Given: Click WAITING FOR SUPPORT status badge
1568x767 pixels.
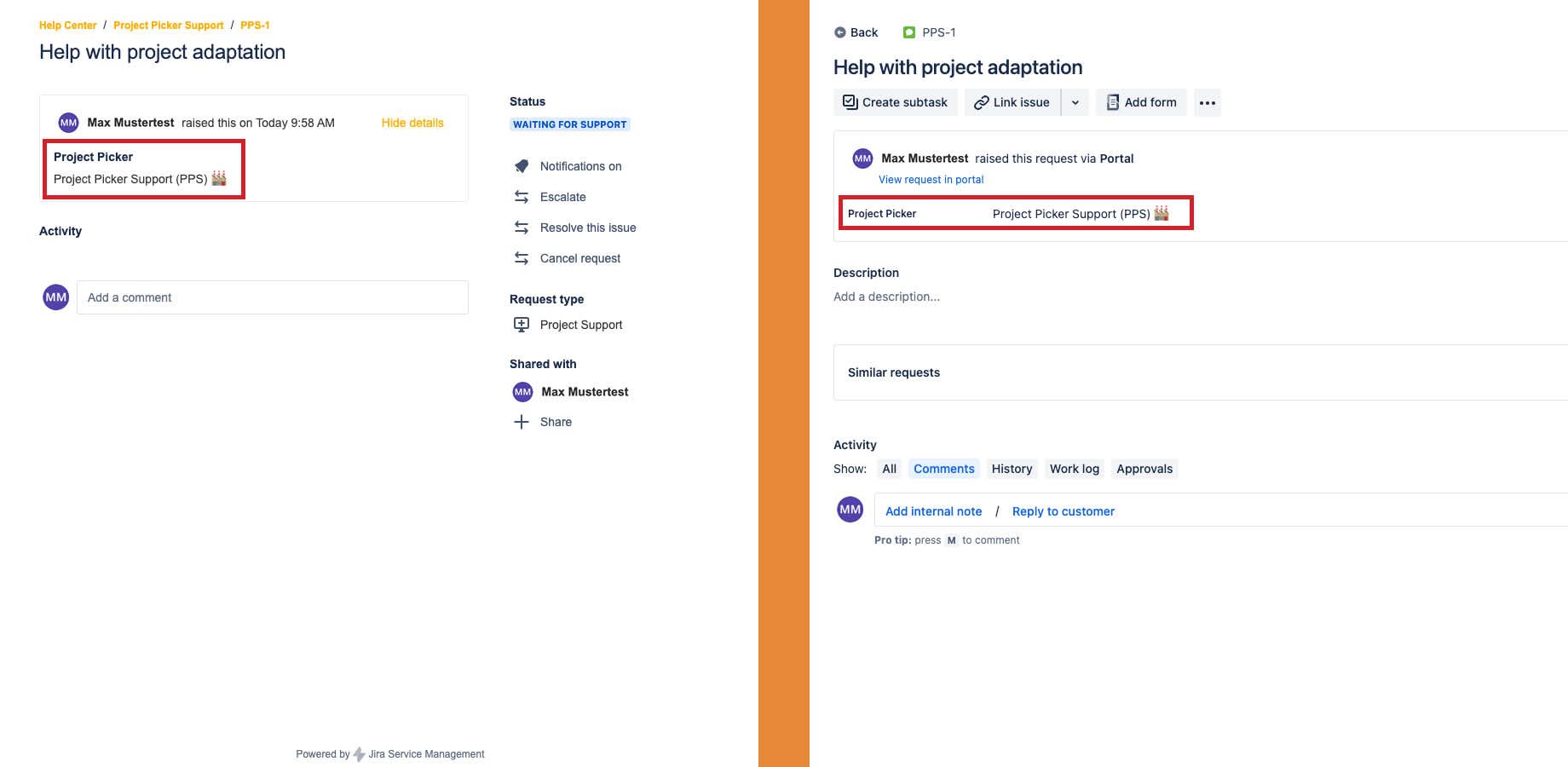Looking at the screenshot, I should [x=570, y=124].
